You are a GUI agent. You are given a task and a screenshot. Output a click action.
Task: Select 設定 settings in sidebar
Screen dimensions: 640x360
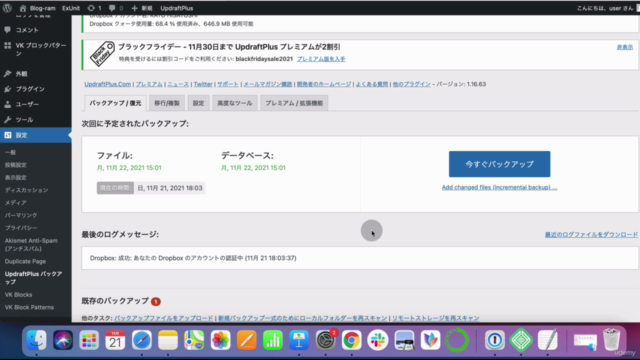pos(36,135)
